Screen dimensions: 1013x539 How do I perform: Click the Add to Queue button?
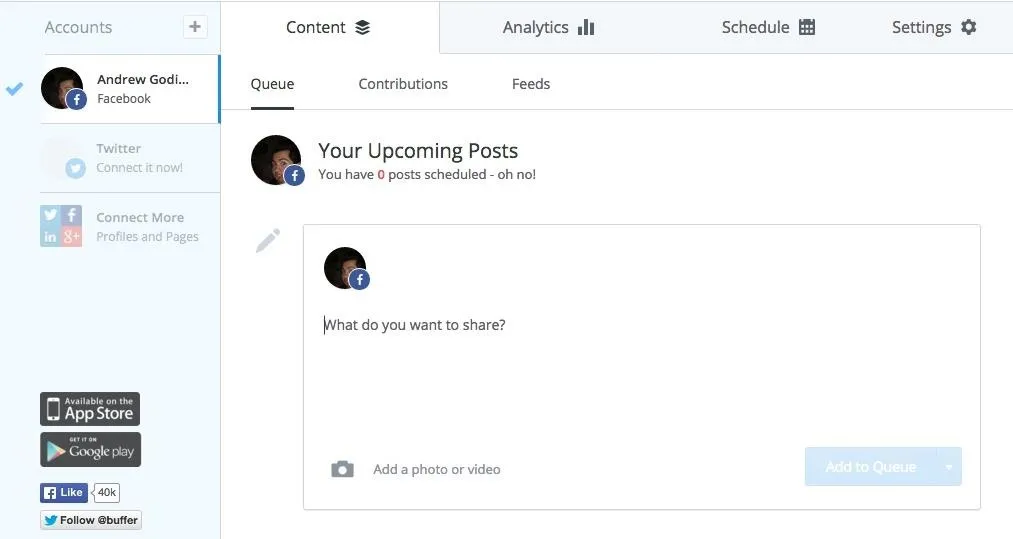click(x=871, y=467)
